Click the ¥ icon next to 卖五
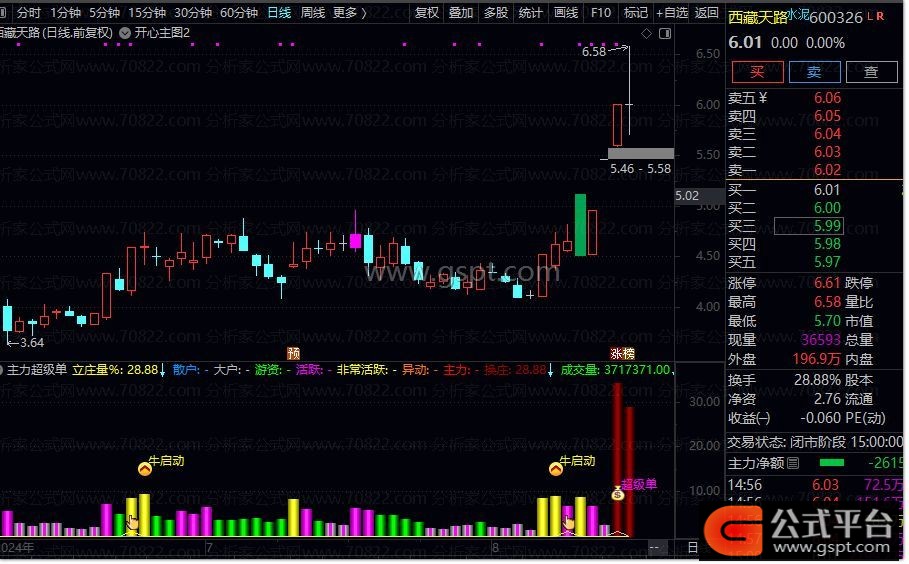909x564 pixels. pyautogui.click(x=763, y=98)
